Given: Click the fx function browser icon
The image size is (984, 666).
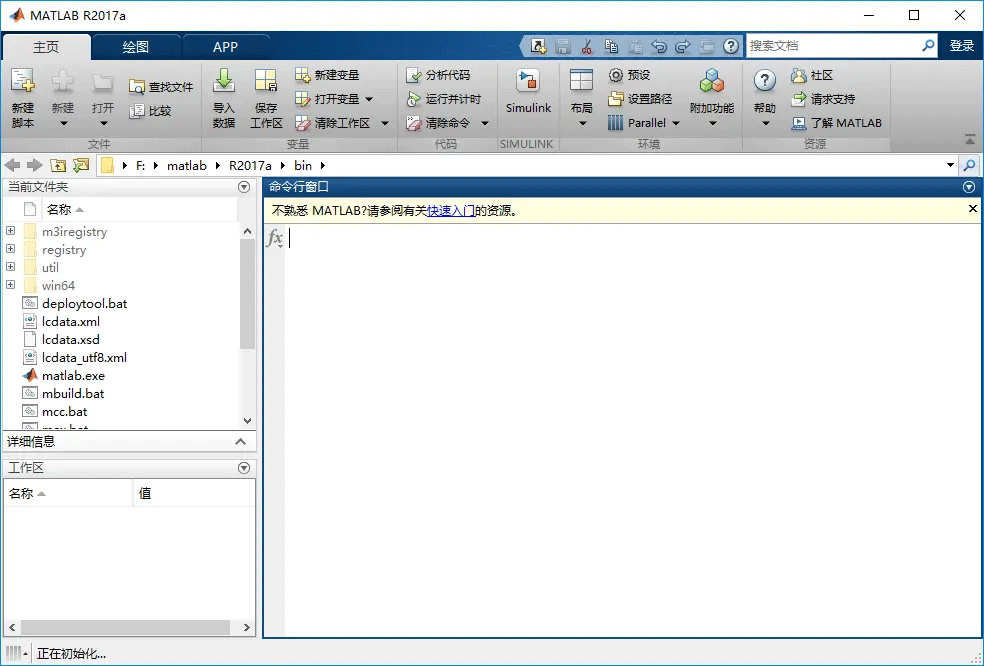Looking at the screenshot, I should [x=275, y=239].
